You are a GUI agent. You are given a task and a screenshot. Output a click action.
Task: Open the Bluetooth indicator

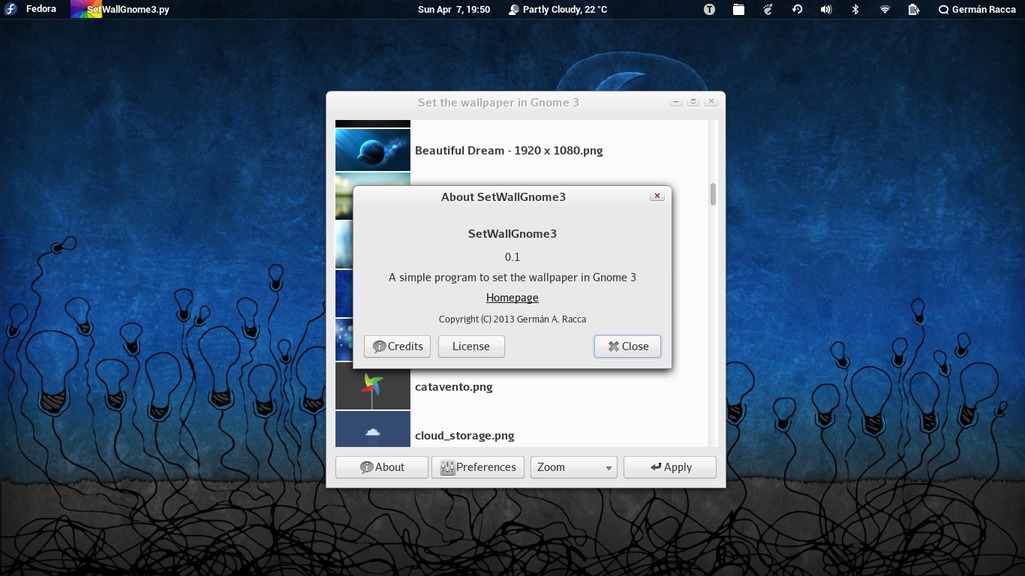pos(855,9)
